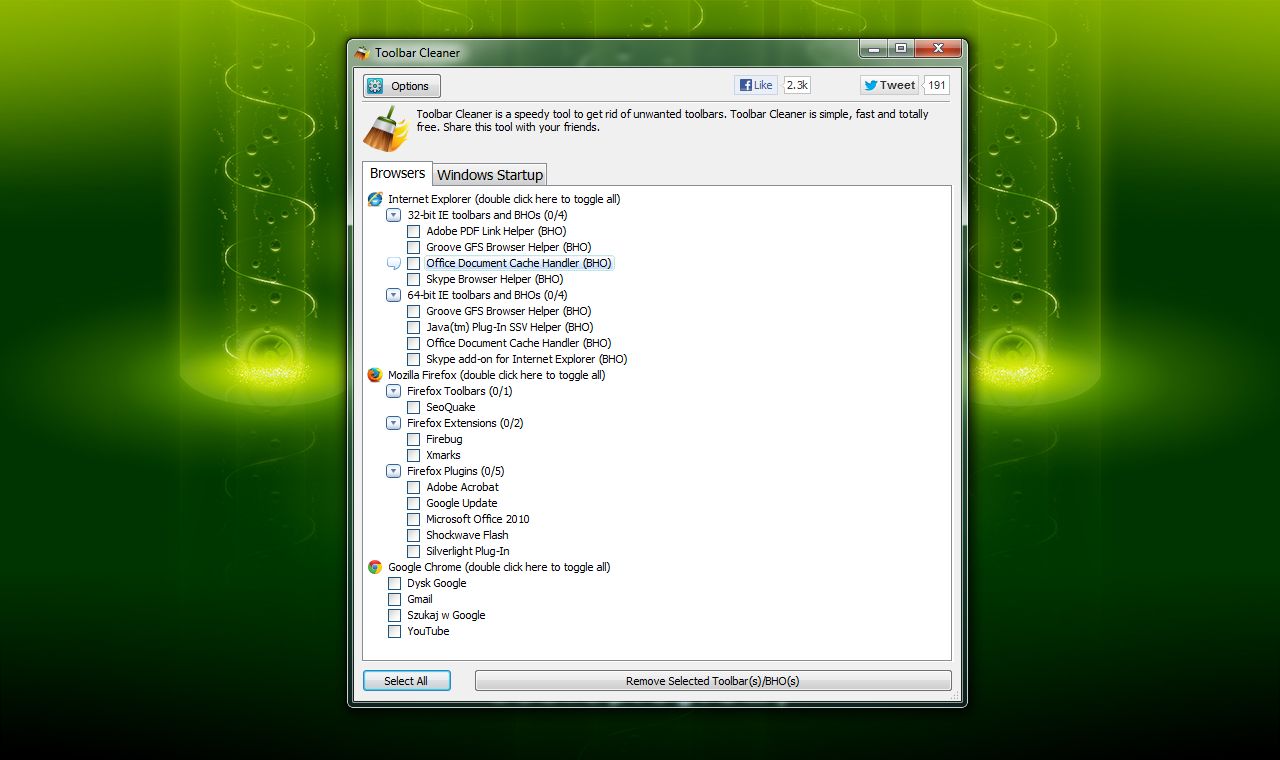Click the Toolbar Cleaner title bar icon
The image size is (1280, 760).
tap(362, 53)
